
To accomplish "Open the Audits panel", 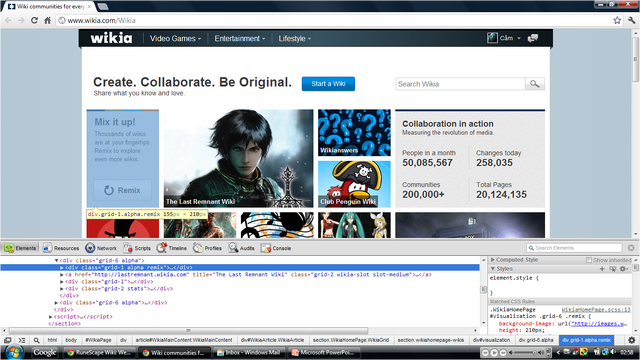I will point(241,248).
